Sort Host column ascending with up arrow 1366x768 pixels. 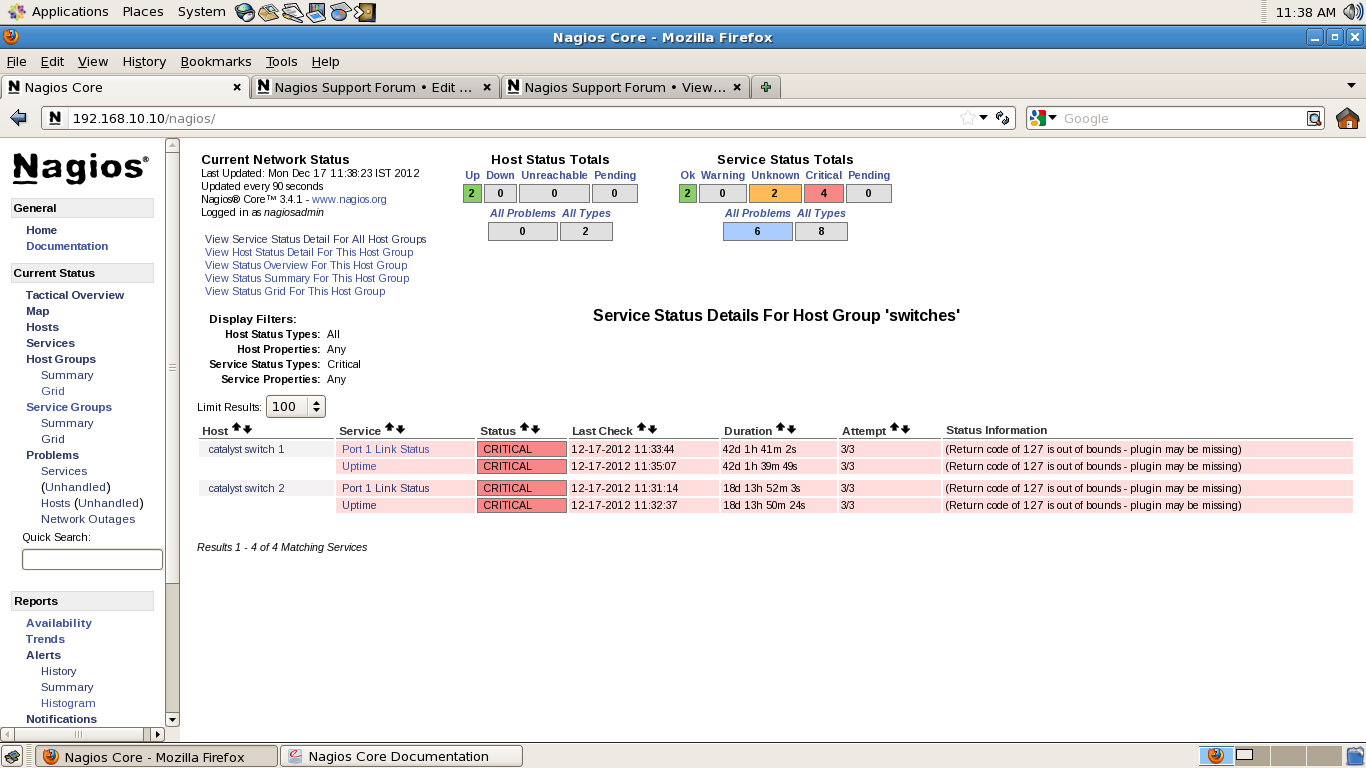(236, 428)
